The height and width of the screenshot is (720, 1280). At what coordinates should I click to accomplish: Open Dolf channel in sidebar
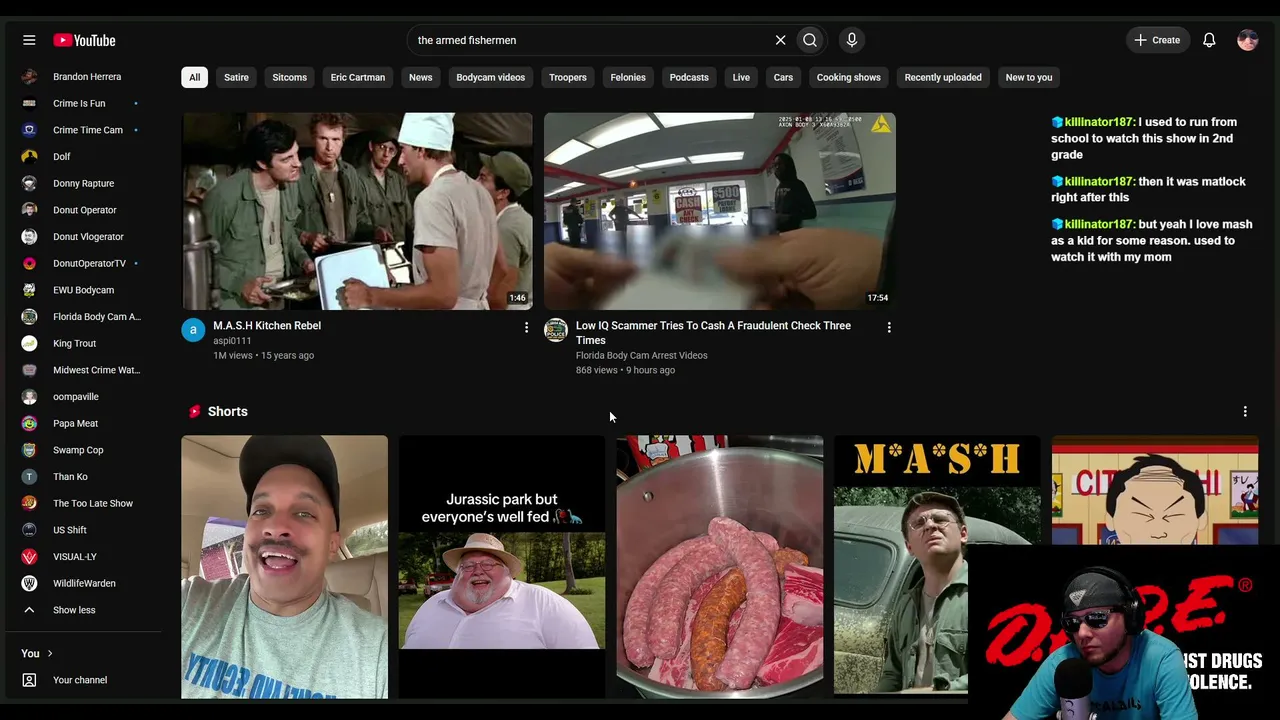tap(83, 157)
